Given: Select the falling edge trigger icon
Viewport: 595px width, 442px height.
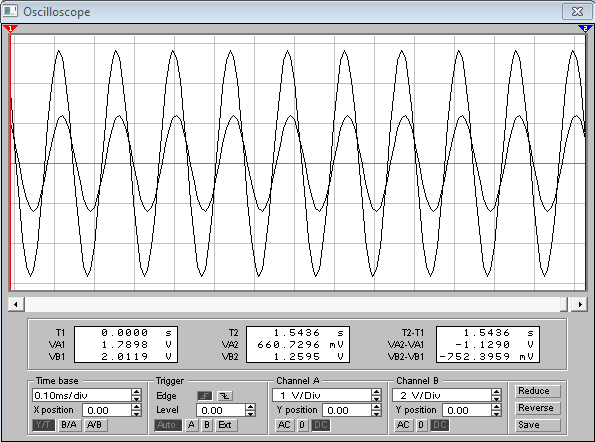Looking at the screenshot, I should (225, 396).
